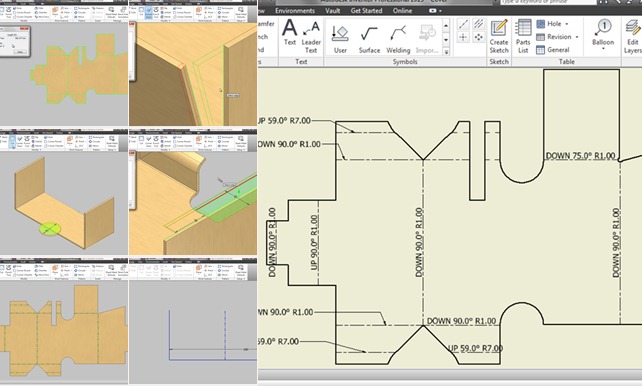
Task: Select the Leader Text tool
Action: tap(311, 38)
